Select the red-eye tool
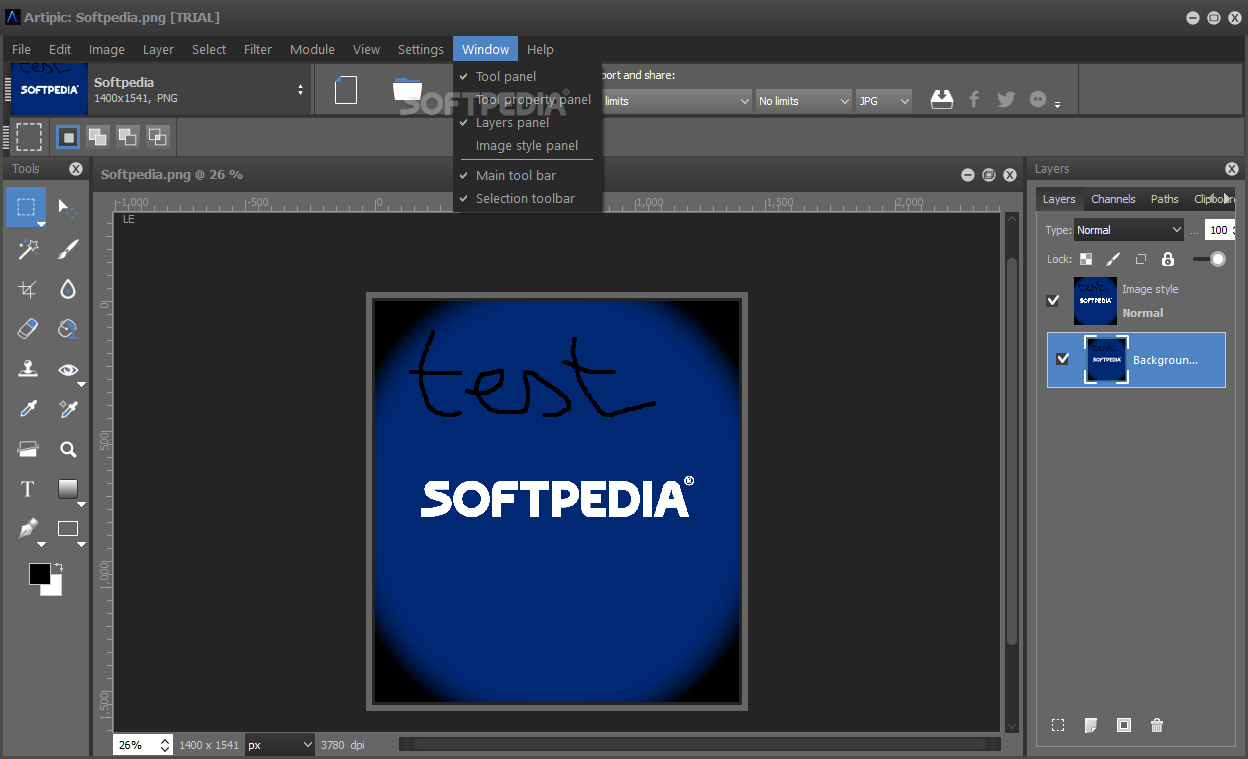Image resolution: width=1248 pixels, height=759 pixels. 67,369
